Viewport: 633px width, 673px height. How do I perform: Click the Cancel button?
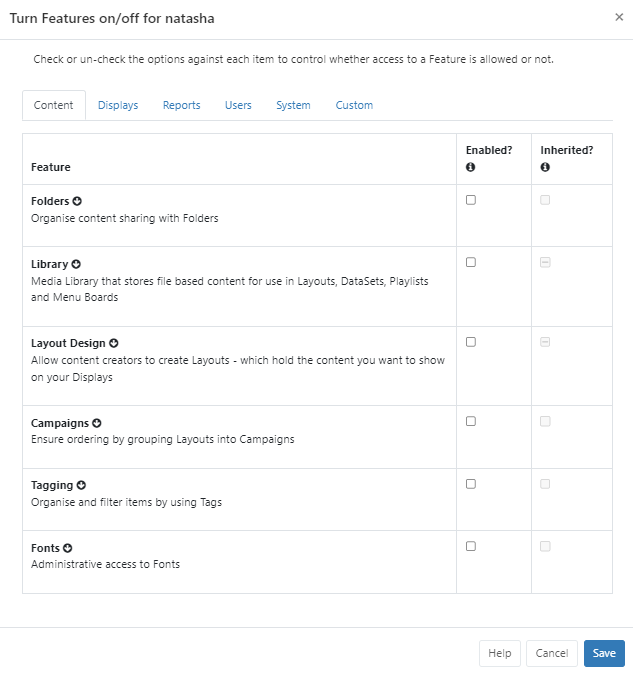pos(551,653)
